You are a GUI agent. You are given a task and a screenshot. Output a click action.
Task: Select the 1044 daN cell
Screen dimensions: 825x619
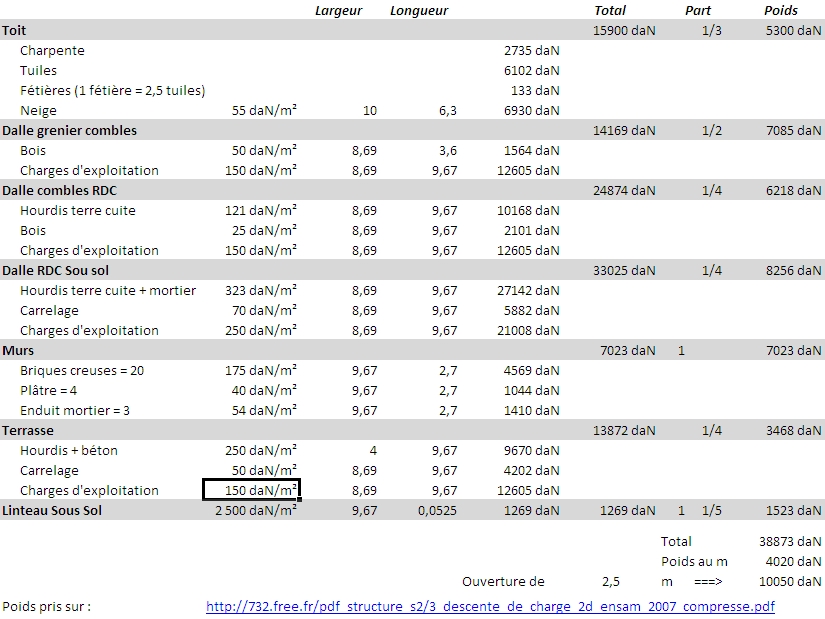click(x=531, y=391)
